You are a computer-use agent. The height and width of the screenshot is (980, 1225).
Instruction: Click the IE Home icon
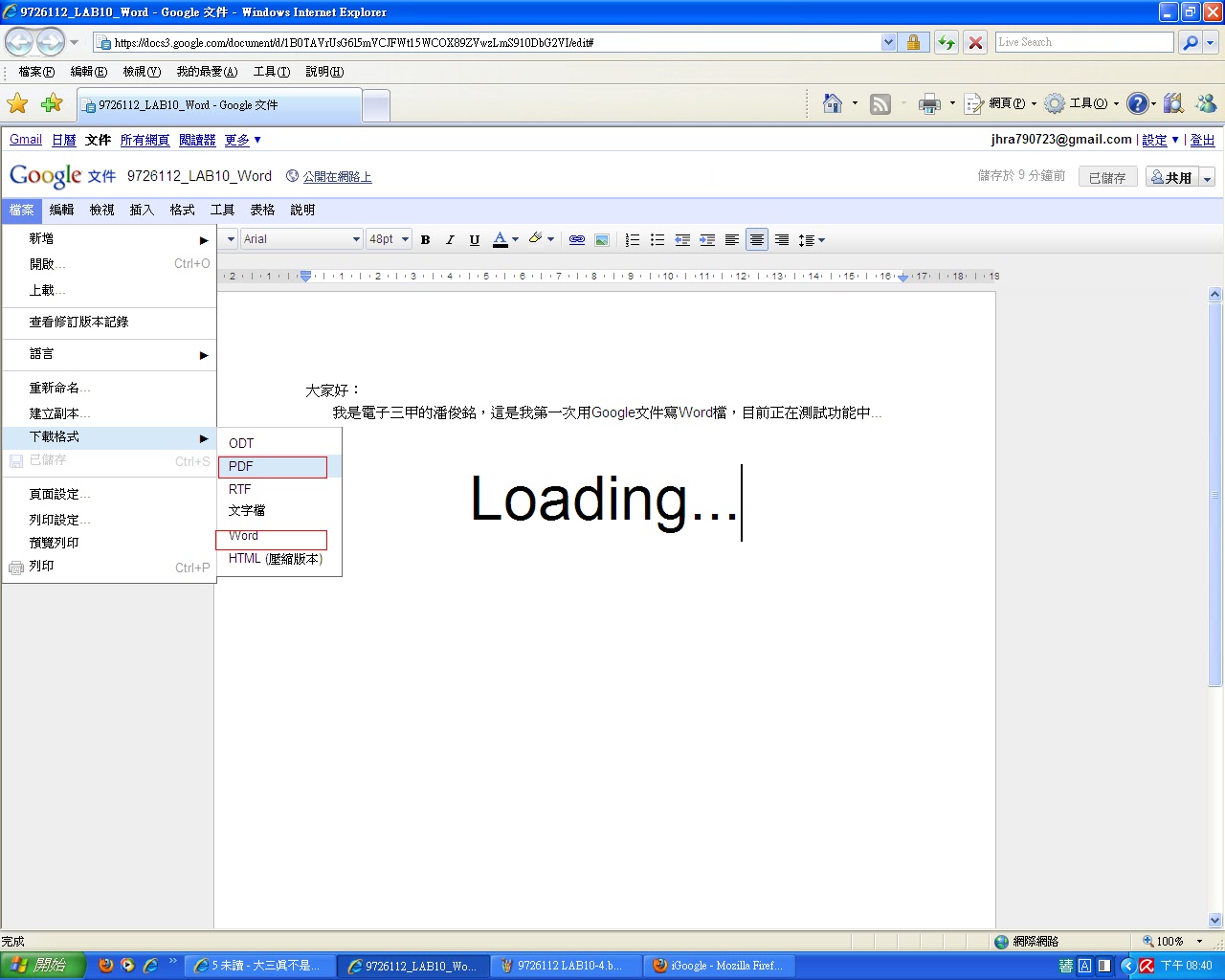(x=833, y=103)
